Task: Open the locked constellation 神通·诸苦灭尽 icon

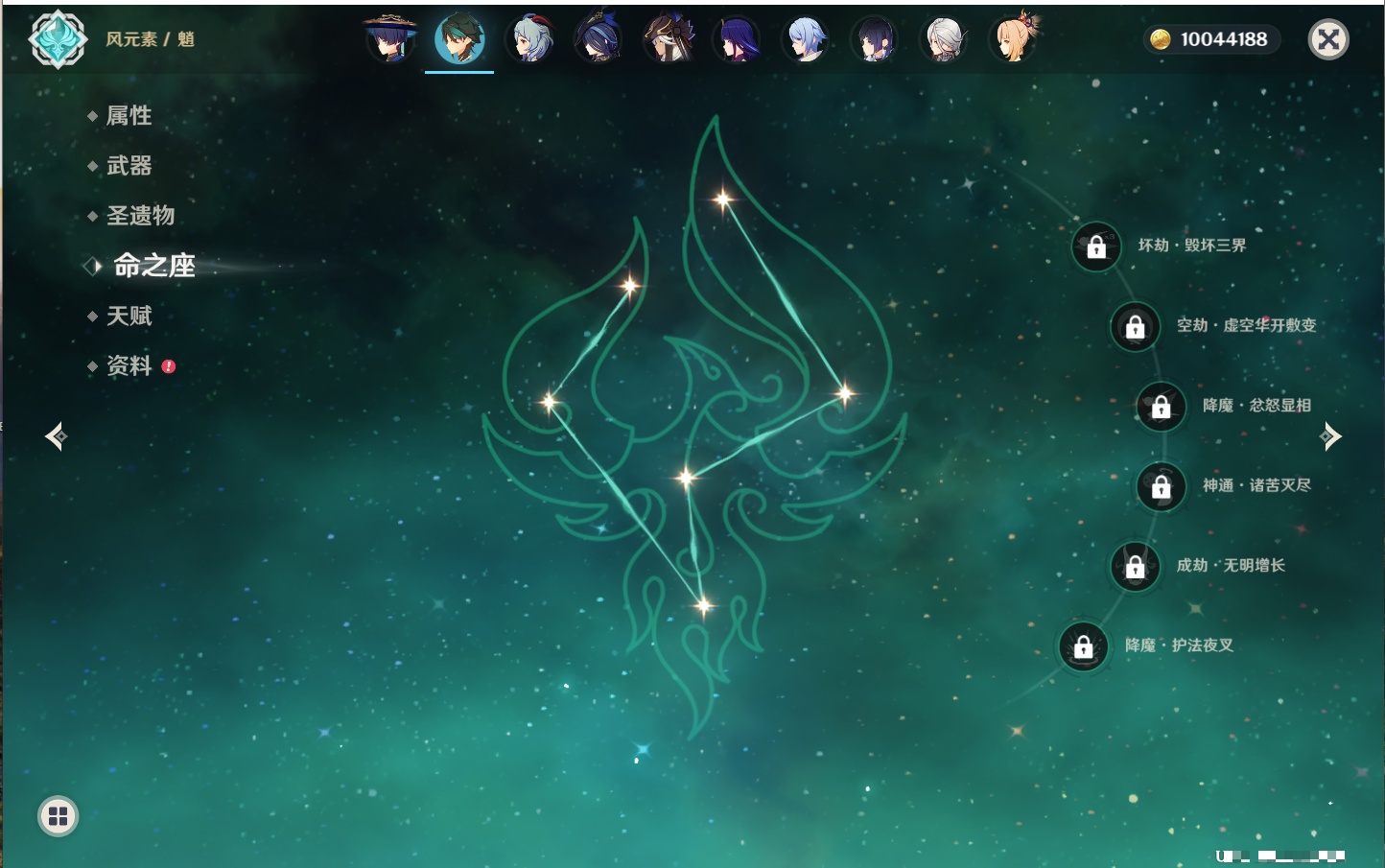Action: 1162,486
